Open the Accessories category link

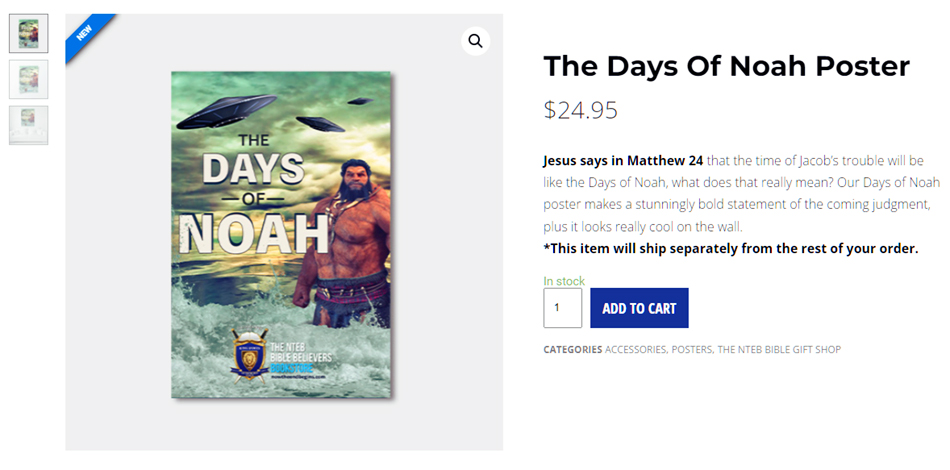[x=636, y=350]
